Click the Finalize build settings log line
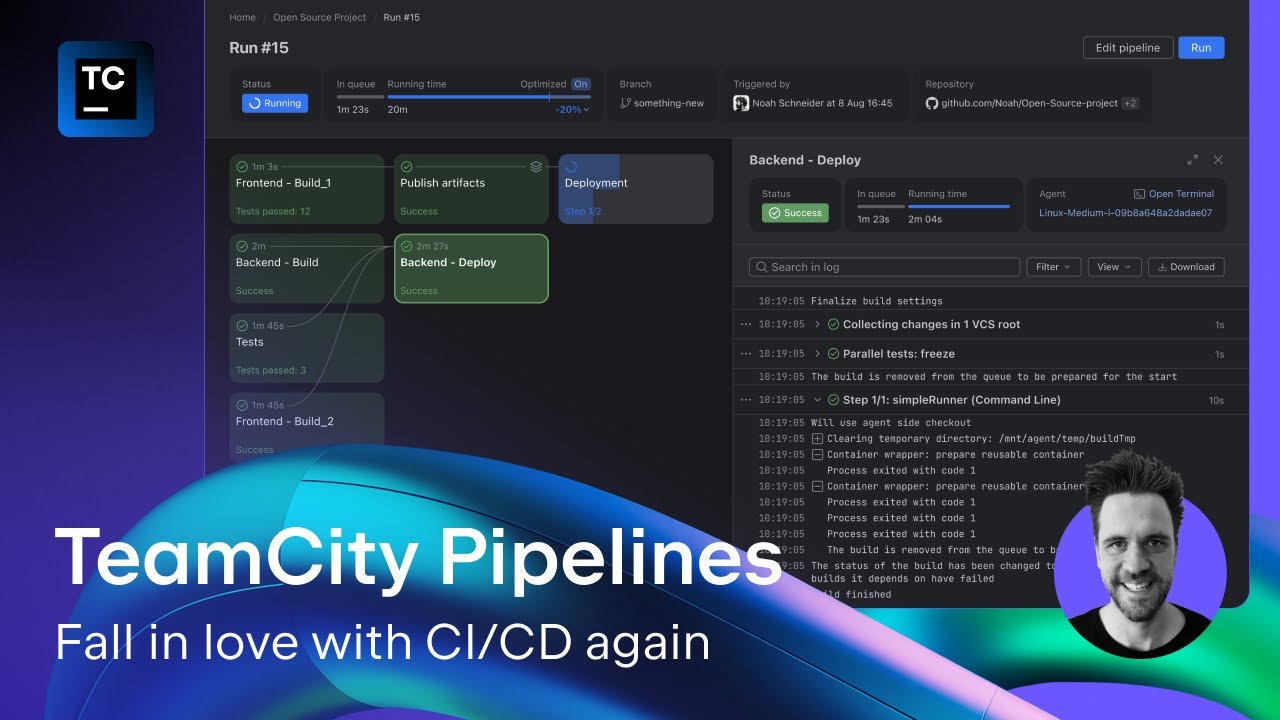 click(x=877, y=301)
